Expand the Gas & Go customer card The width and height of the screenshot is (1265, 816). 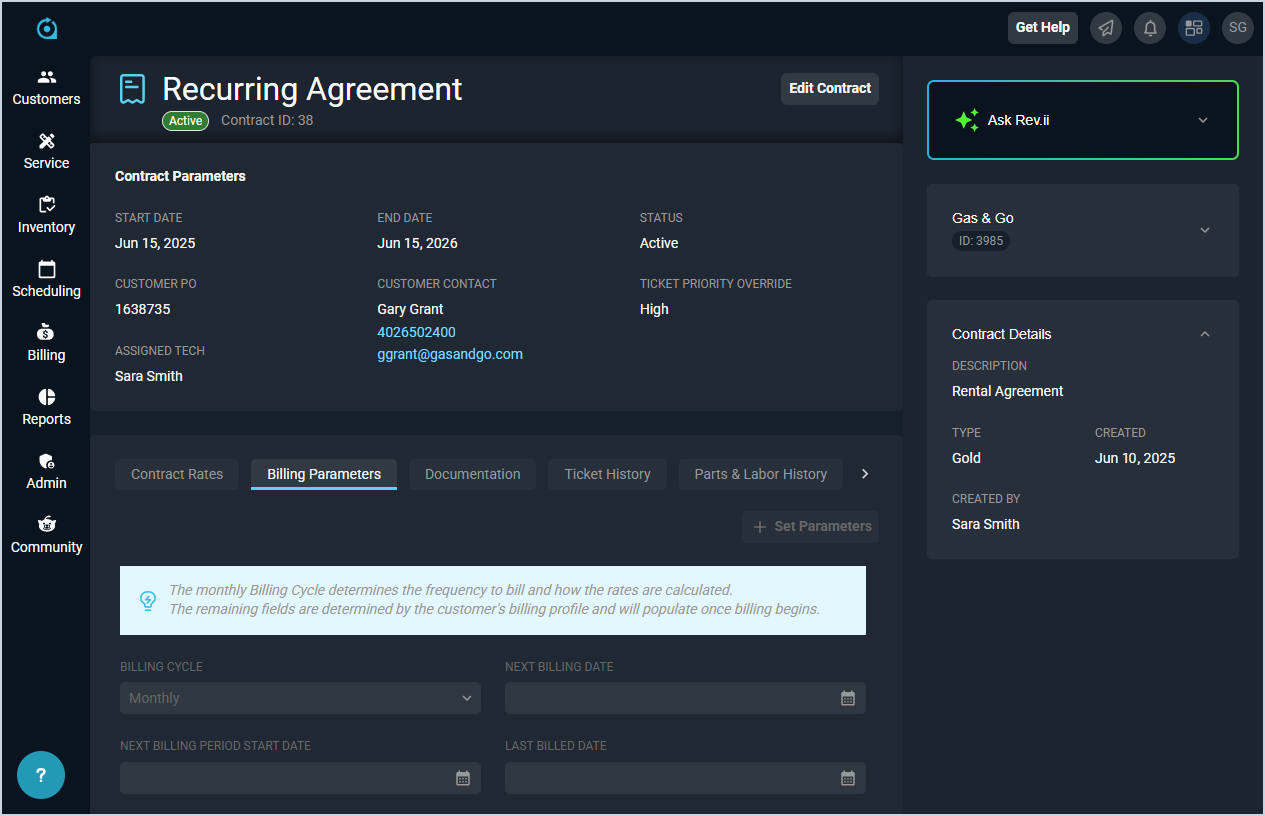pyautogui.click(x=1204, y=230)
